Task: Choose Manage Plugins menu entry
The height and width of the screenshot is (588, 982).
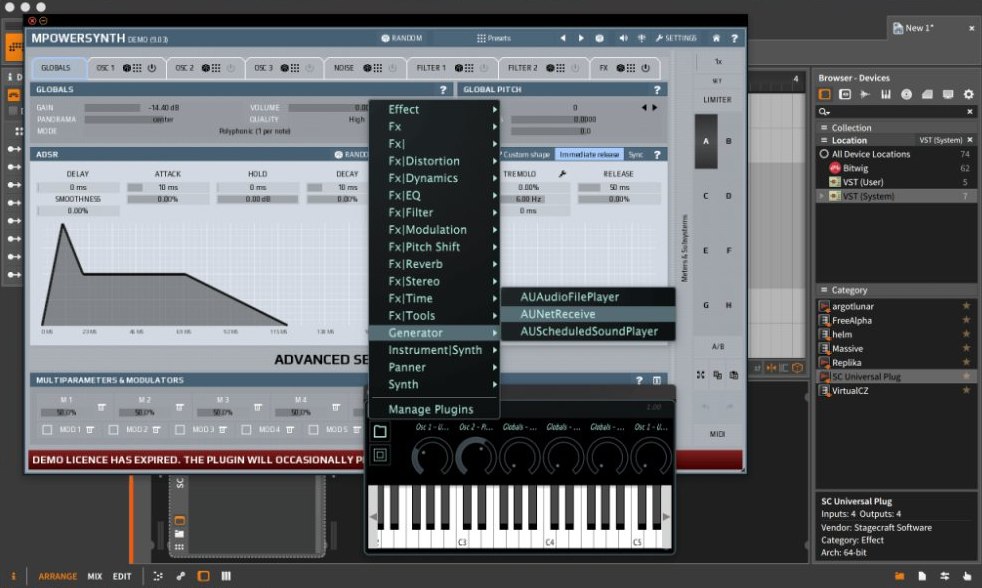Action: pos(433,410)
